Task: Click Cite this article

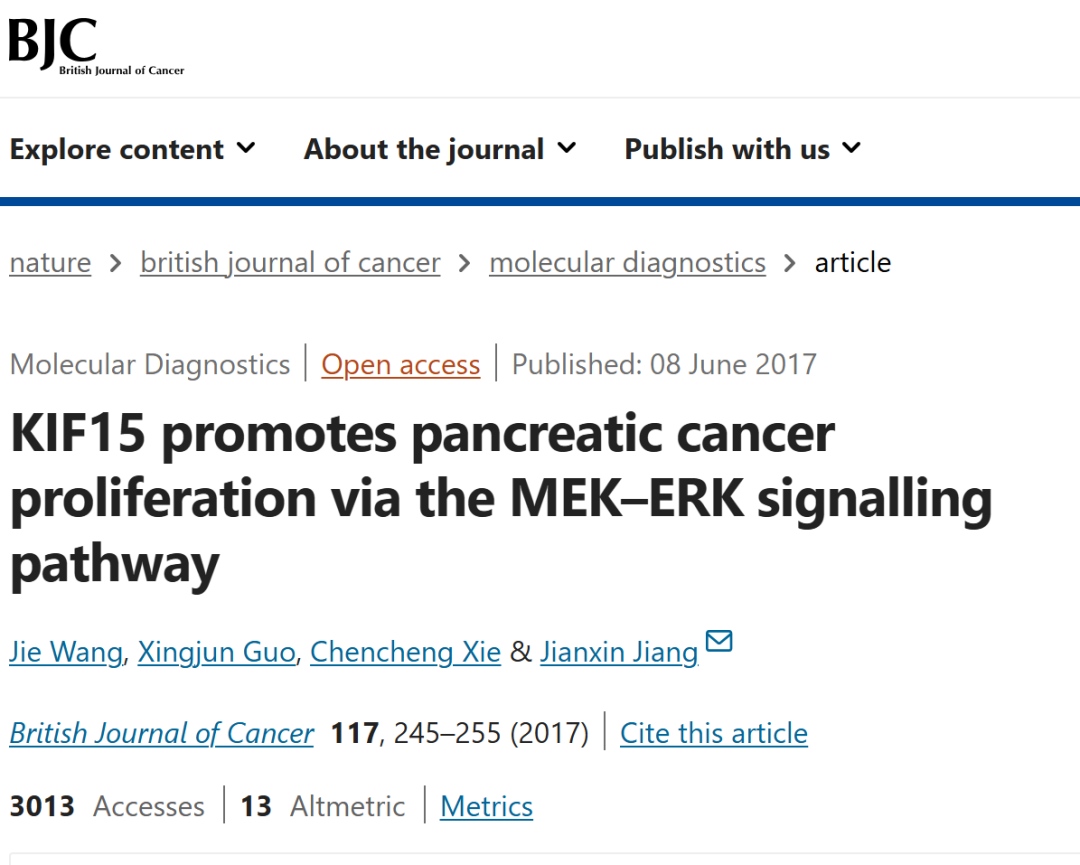Action: pos(714,733)
